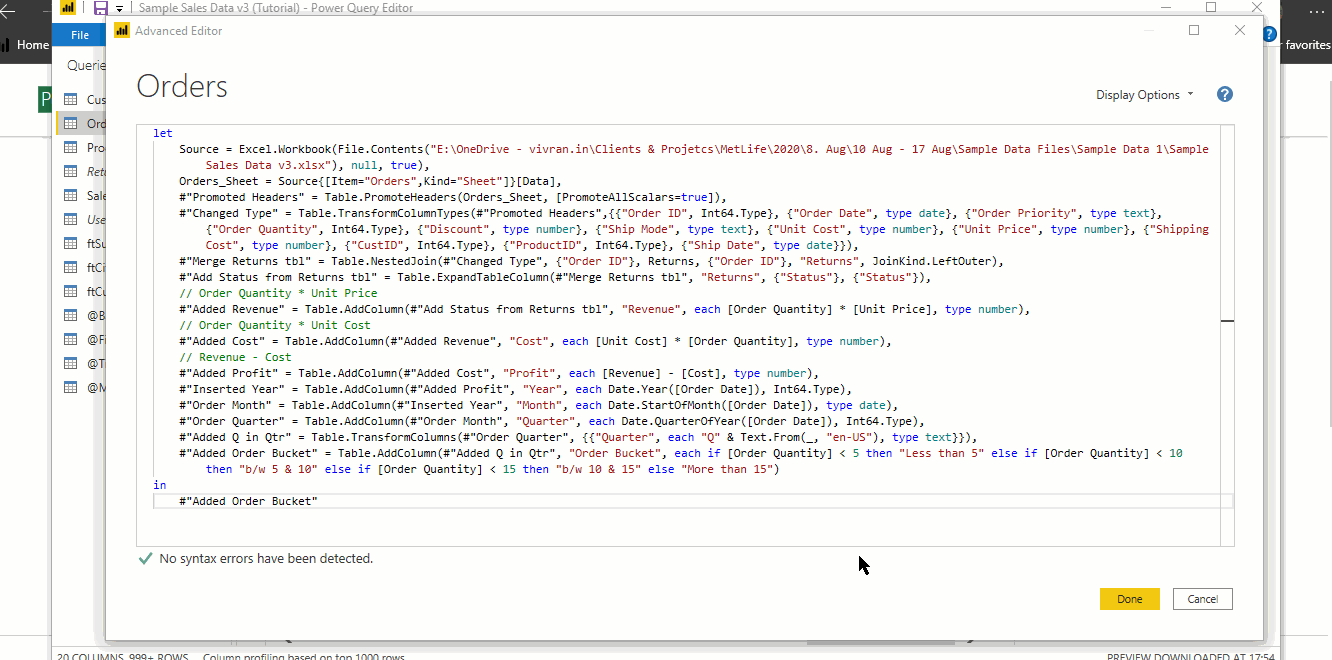Viewport: 1332px width, 660px height.
Task: Select the table icon beside the "@F" query
Action: coord(71,340)
